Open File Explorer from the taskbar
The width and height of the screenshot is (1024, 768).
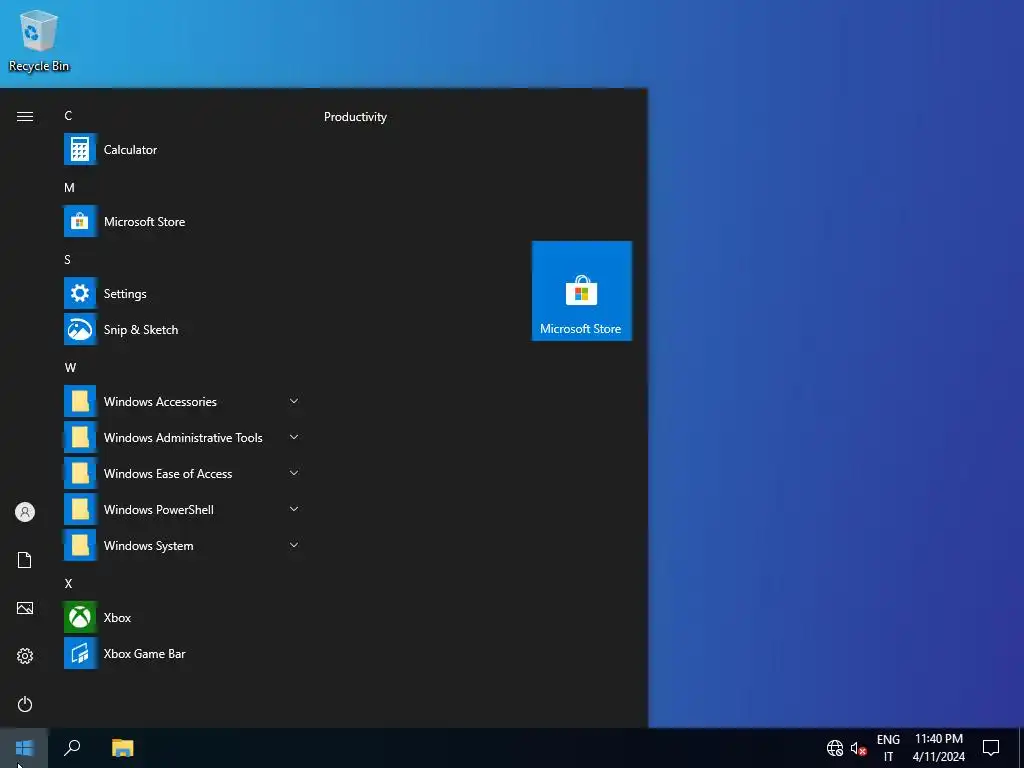[x=122, y=748]
